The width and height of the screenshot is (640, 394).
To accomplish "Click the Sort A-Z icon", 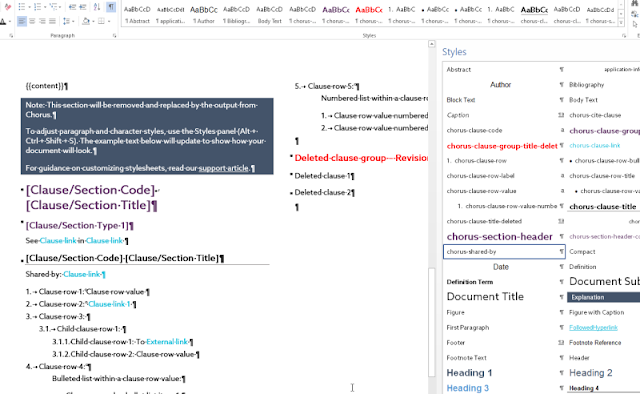I will tap(97, 7).
